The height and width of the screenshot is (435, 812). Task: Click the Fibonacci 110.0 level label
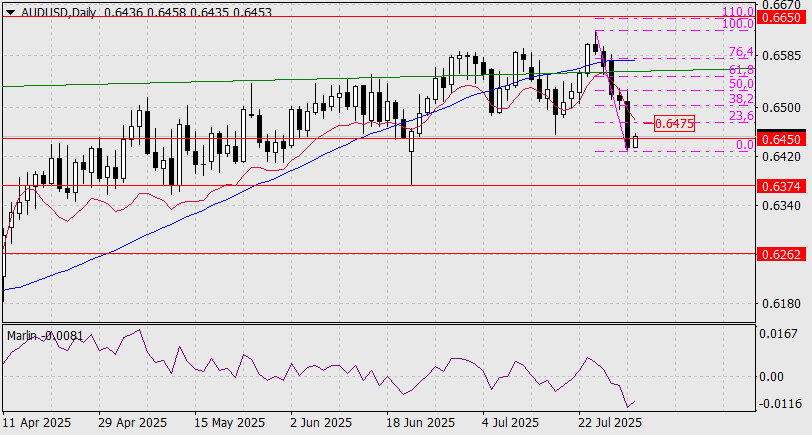pyautogui.click(x=738, y=11)
